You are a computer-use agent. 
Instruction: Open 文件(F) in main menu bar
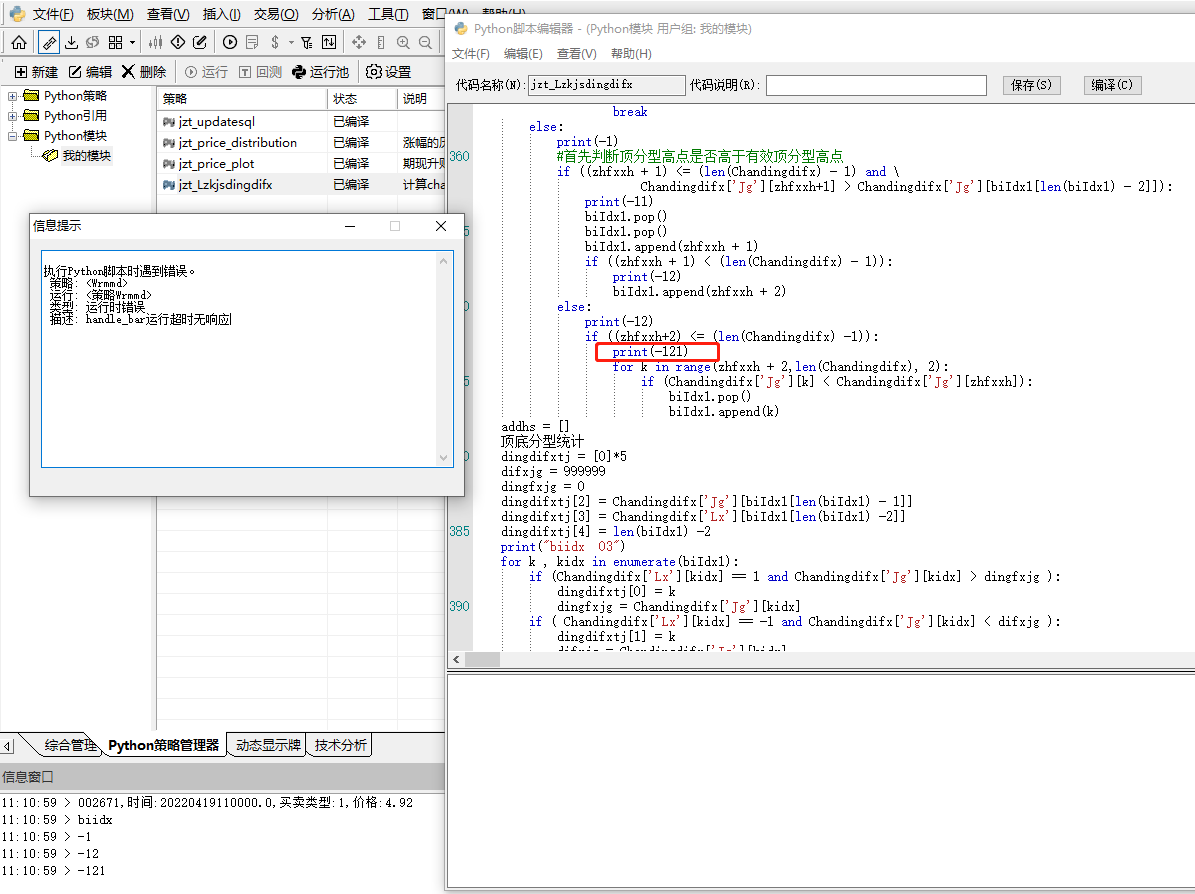point(53,14)
